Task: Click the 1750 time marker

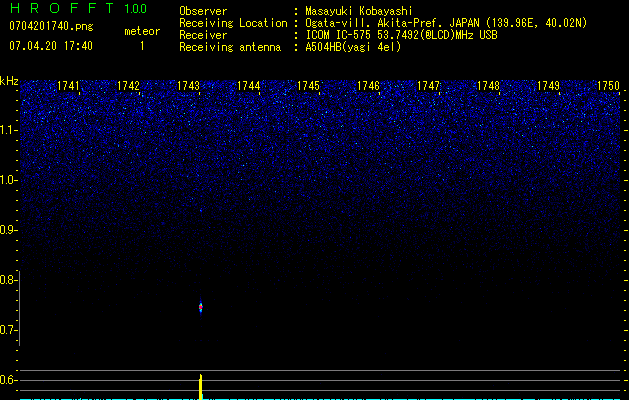Action: click(x=608, y=87)
